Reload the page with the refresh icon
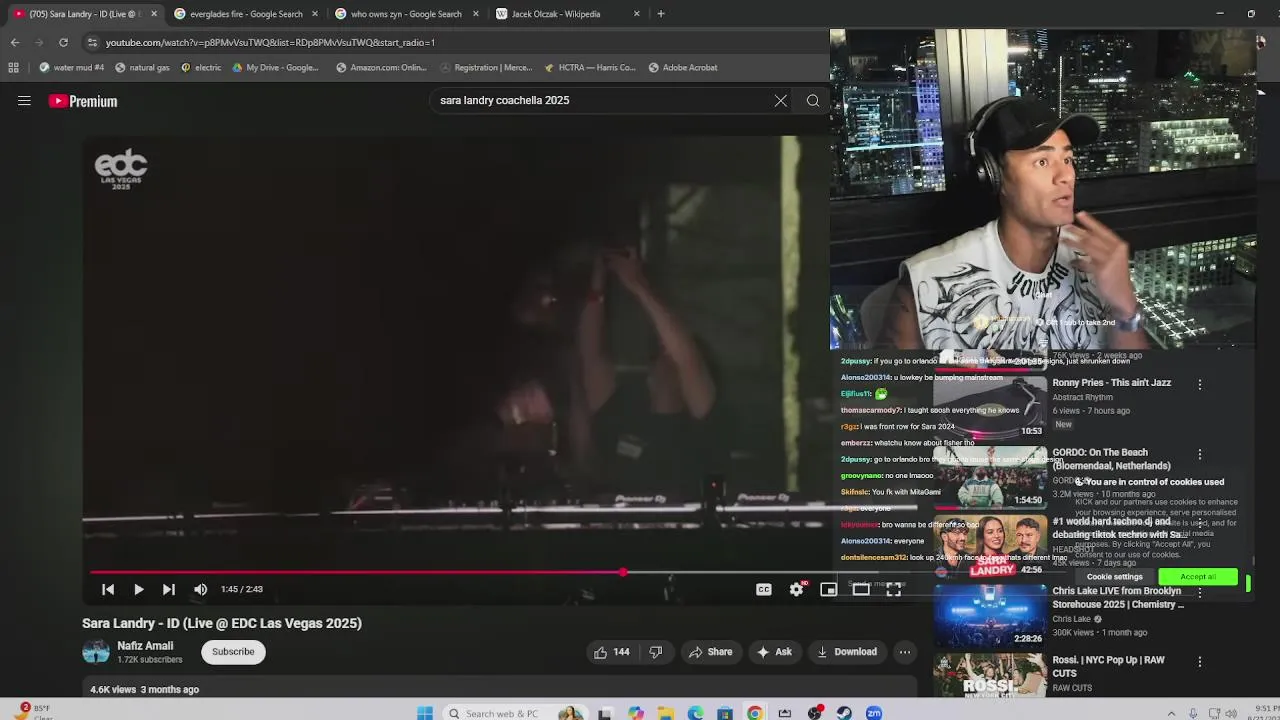1280x720 pixels. [63, 42]
